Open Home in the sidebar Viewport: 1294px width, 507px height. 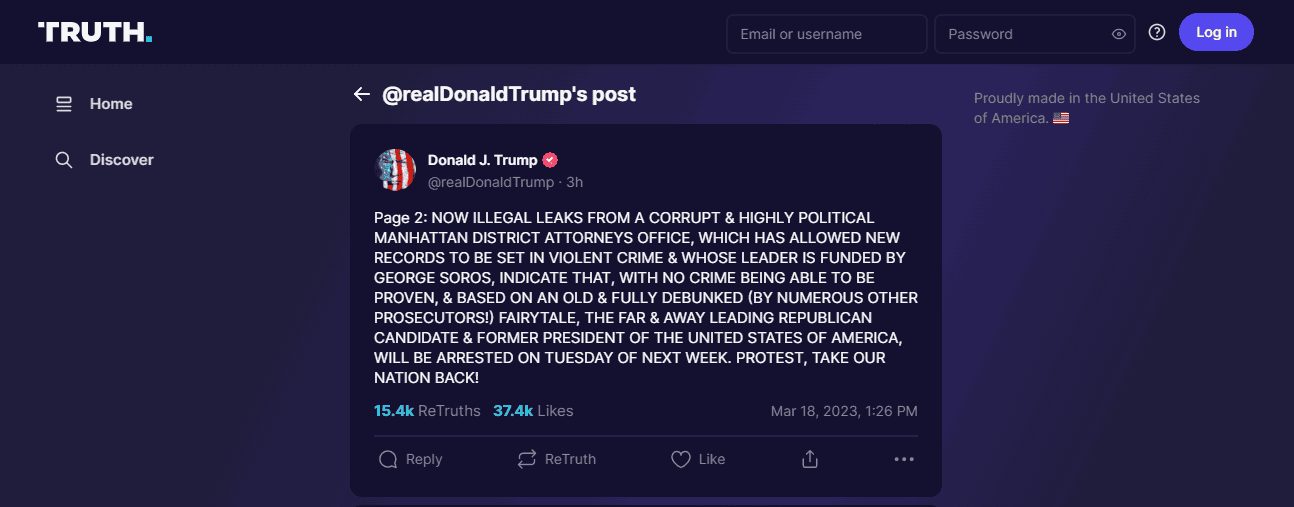110,104
